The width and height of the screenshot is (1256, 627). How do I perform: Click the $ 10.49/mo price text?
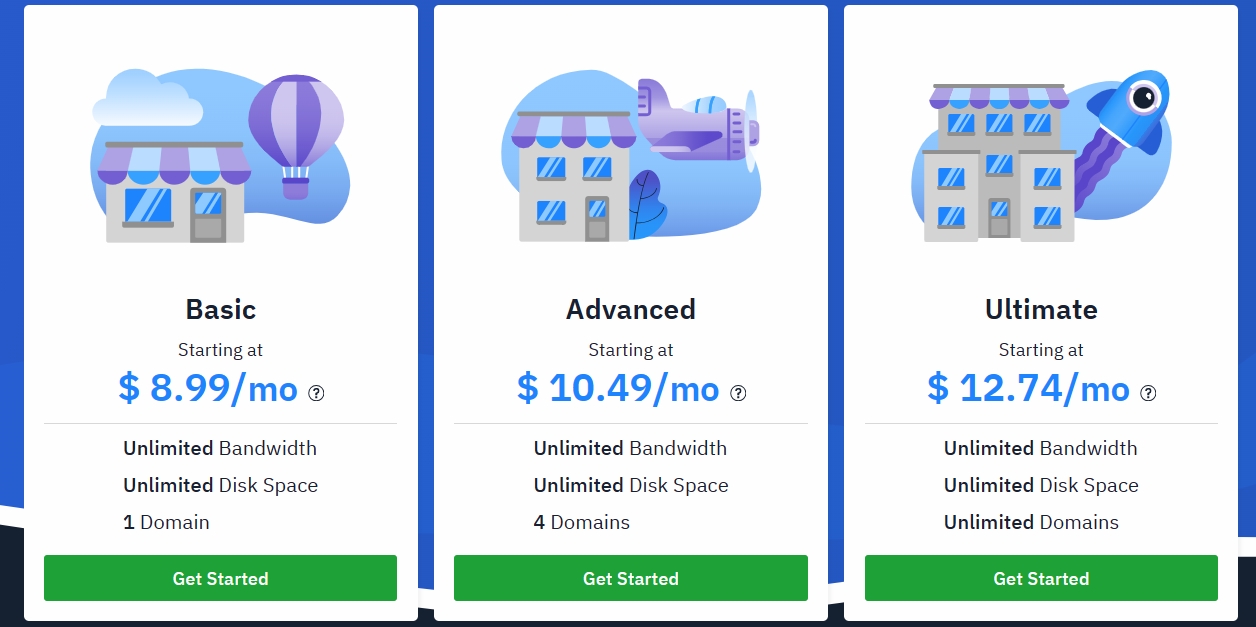618,388
